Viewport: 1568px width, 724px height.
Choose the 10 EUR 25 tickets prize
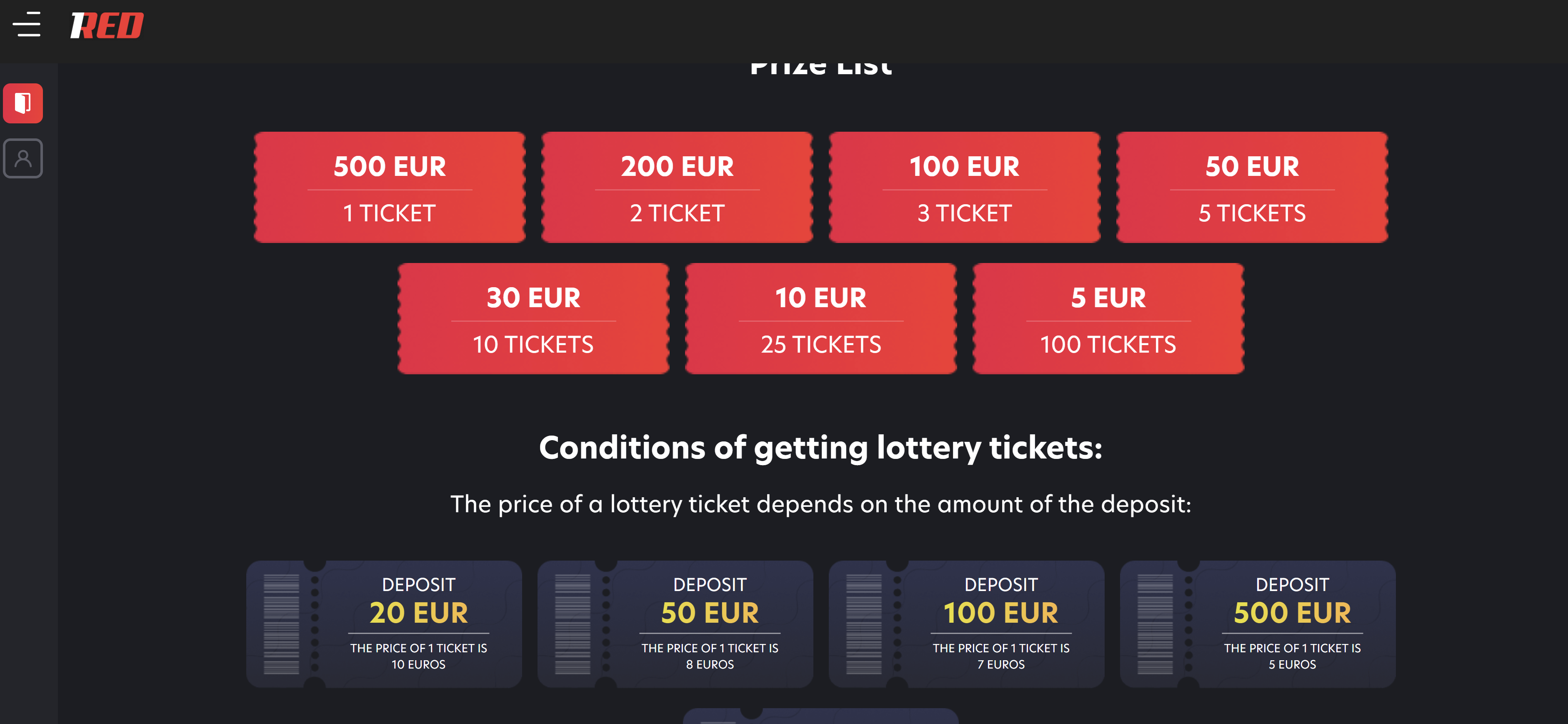point(820,318)
